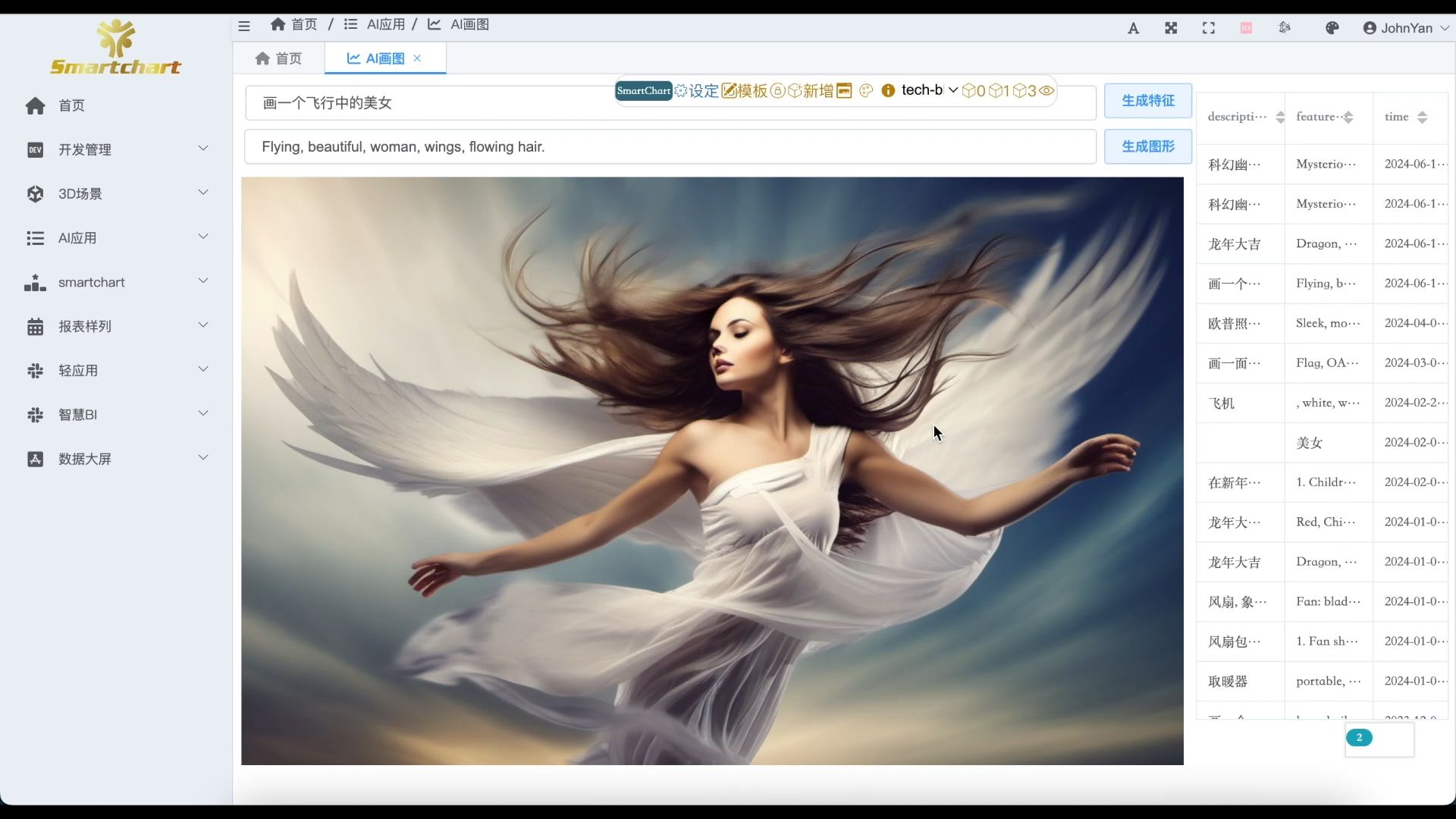Image resolution: width=1456 pixels, height=819 pixels.
Task: Expand the smartchart sidebar menu
Action: pos(117,282)
